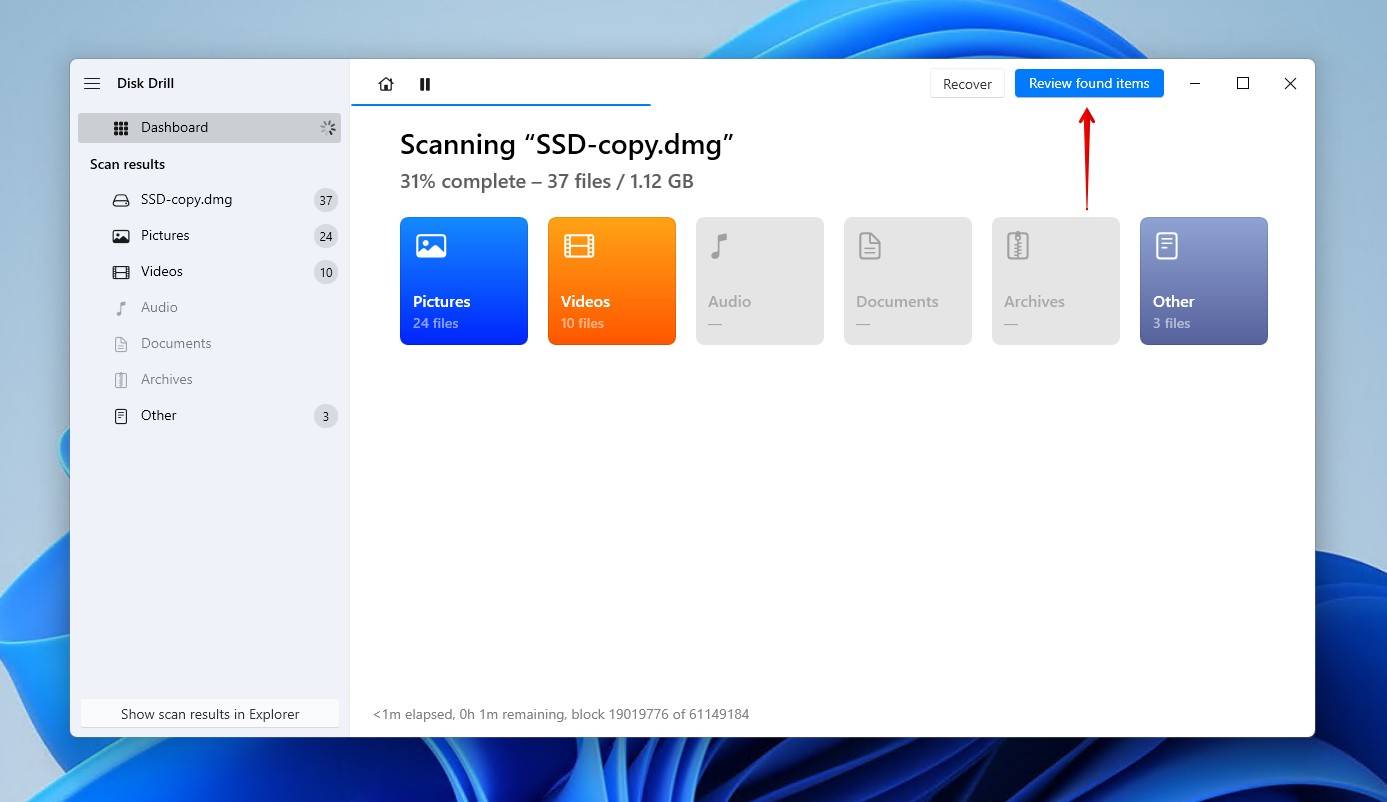The height and width of the screenshot is (802, 1387).
Task: Click the Archives icon in the sidebar
Action: coord(121,380)
